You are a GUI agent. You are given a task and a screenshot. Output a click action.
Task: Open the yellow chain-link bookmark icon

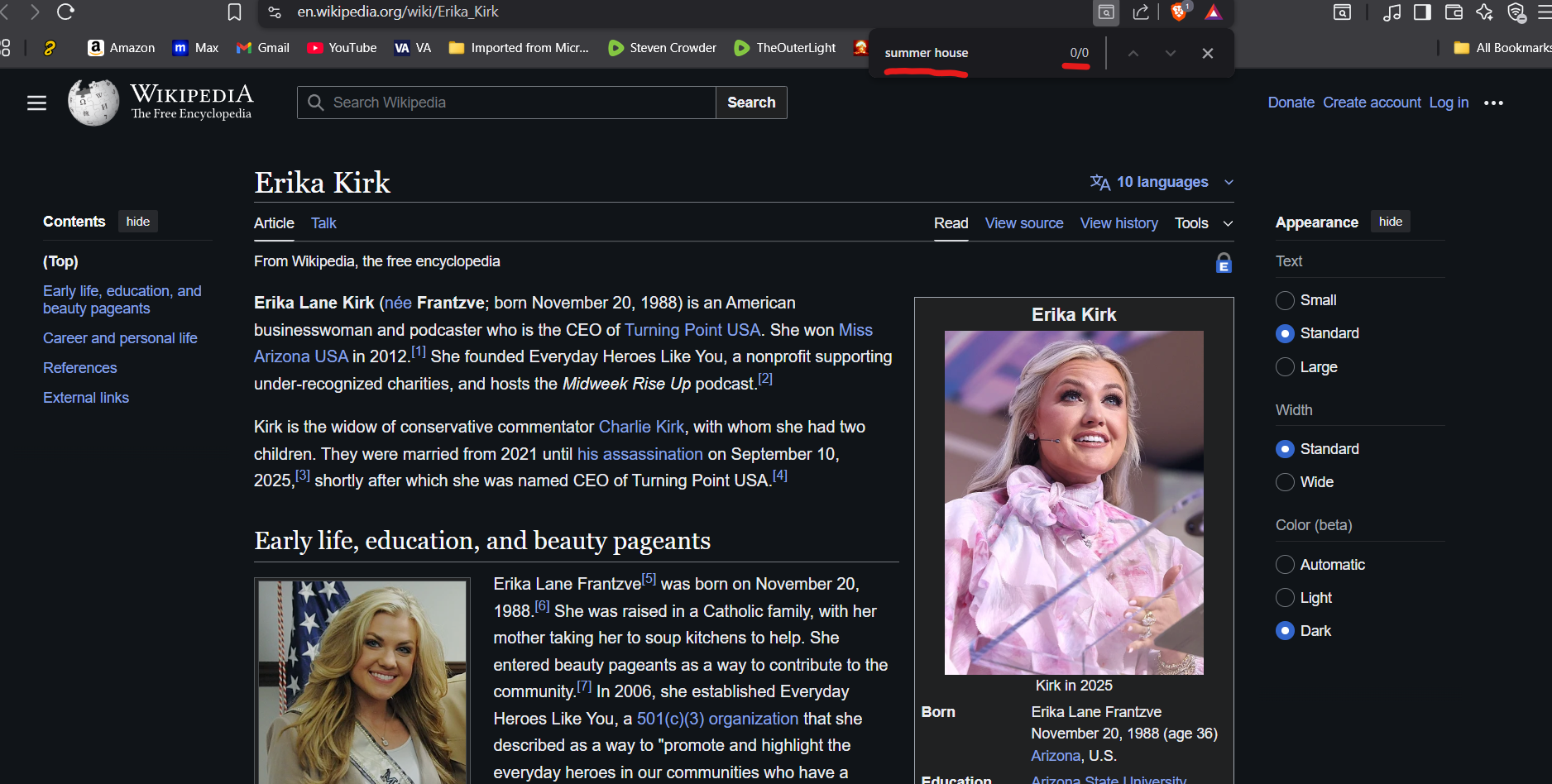(50, 48)
